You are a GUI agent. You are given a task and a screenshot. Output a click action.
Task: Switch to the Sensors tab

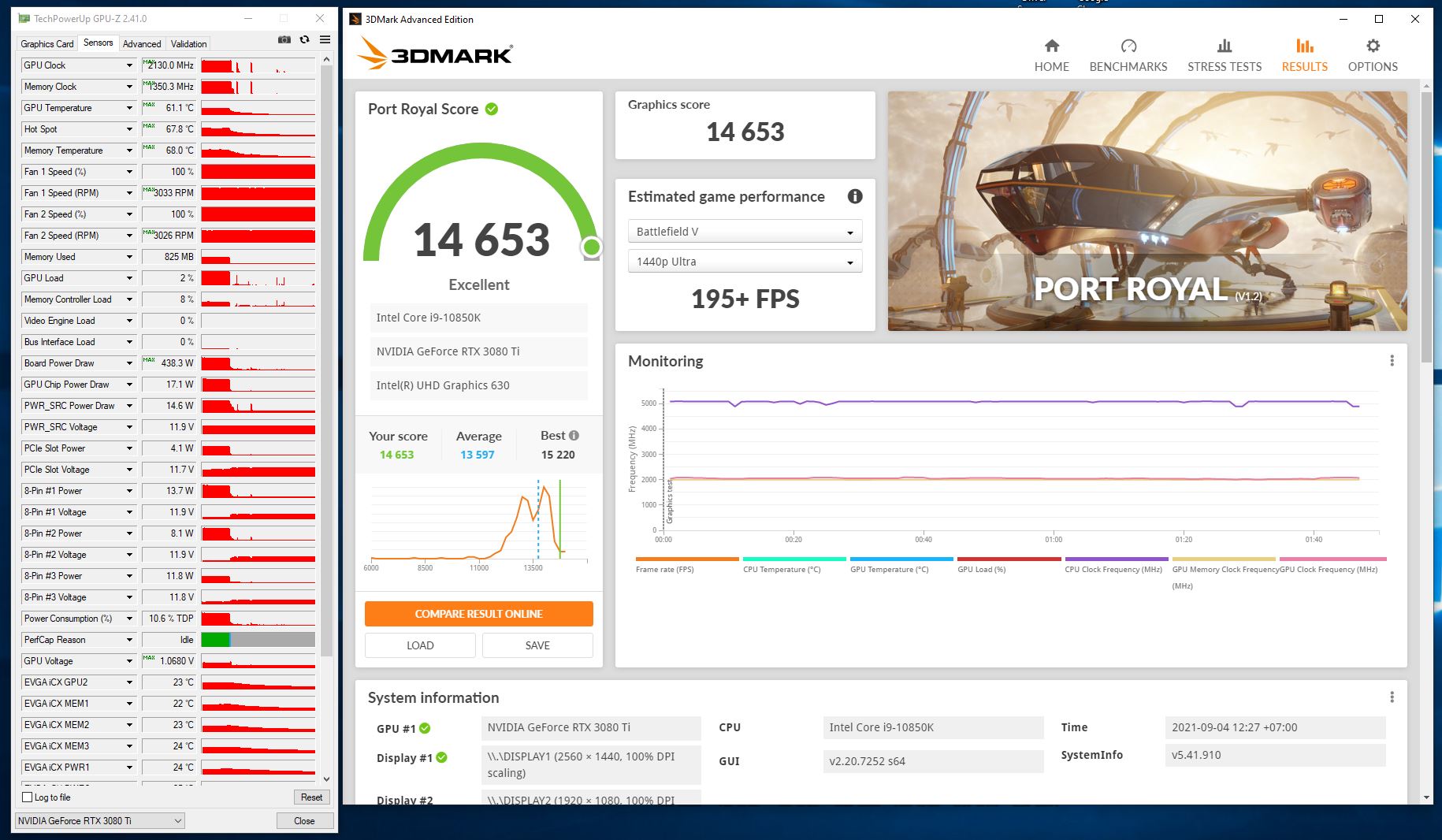[98, 43]
